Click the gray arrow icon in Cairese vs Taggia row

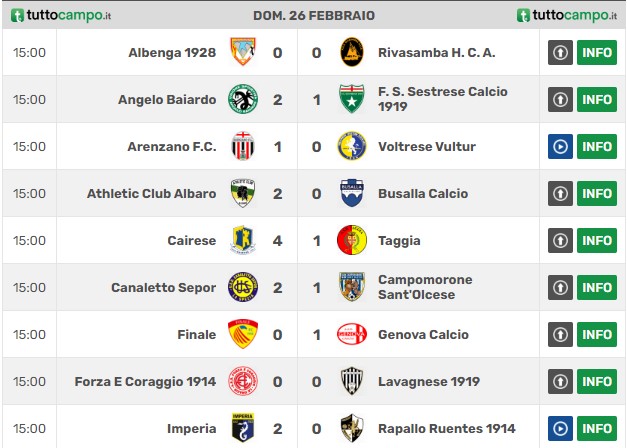click(560, 240)
